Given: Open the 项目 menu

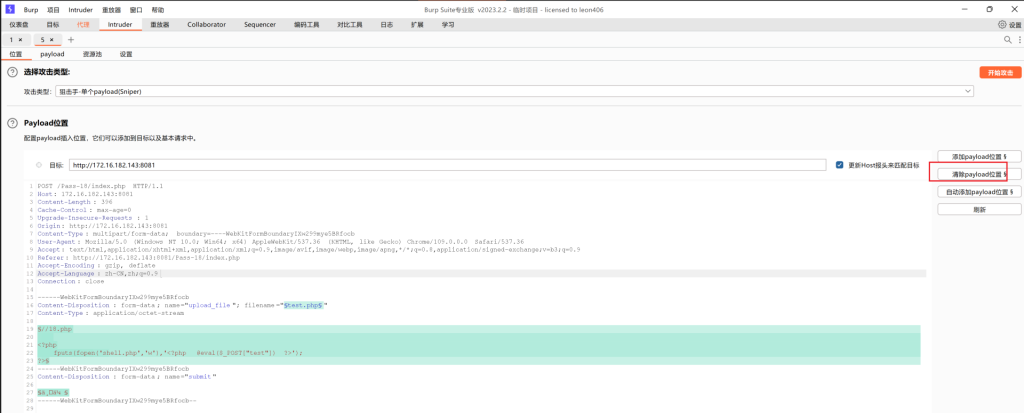Looking at the screenshot, I should click(54, 10).
